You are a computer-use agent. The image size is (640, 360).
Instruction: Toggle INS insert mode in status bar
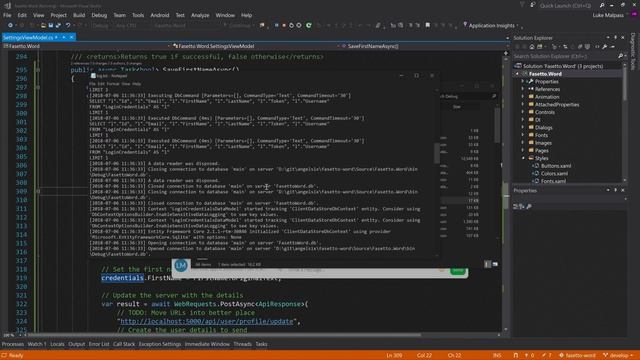tap(497, 355)
